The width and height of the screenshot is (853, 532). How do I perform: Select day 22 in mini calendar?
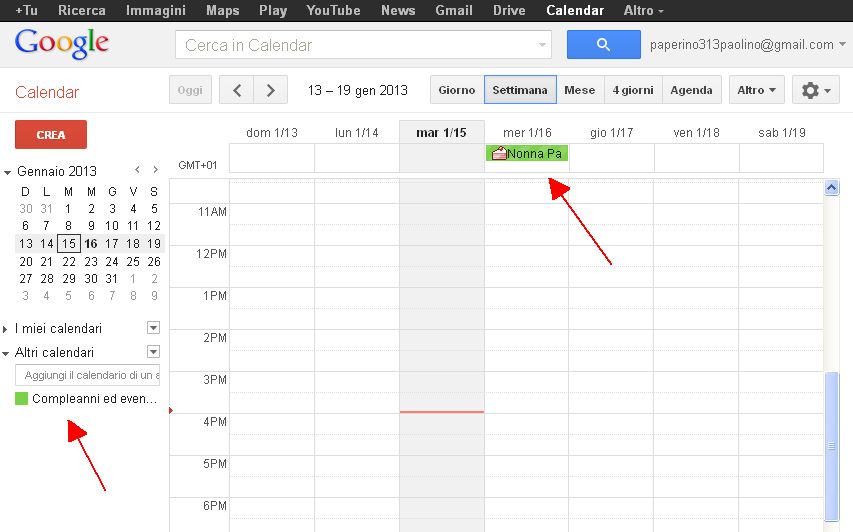[69, 262]
